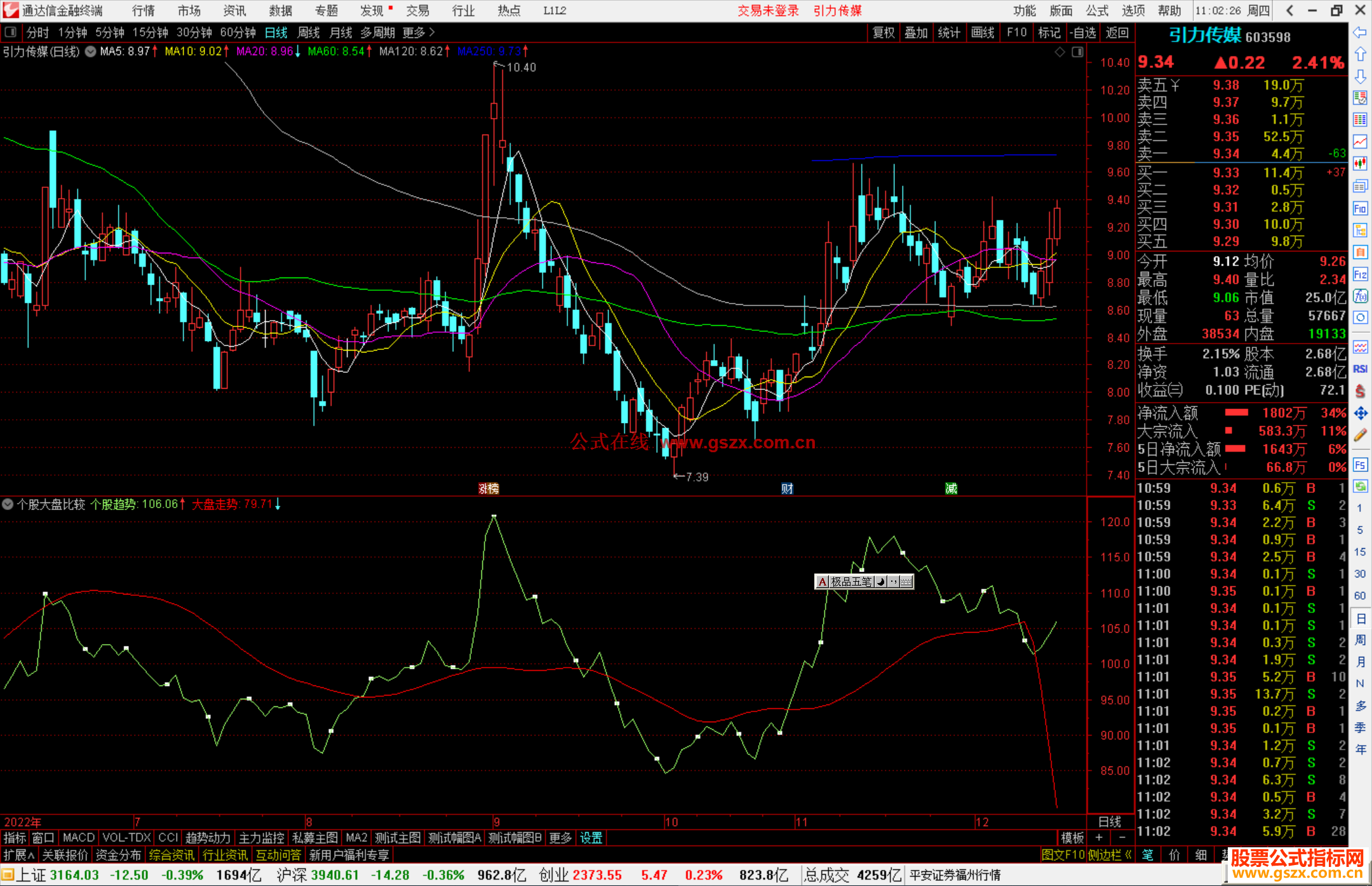Expand the 扩展 bottom panel
Screen dimensions: 1372x886
pos(19,855)
